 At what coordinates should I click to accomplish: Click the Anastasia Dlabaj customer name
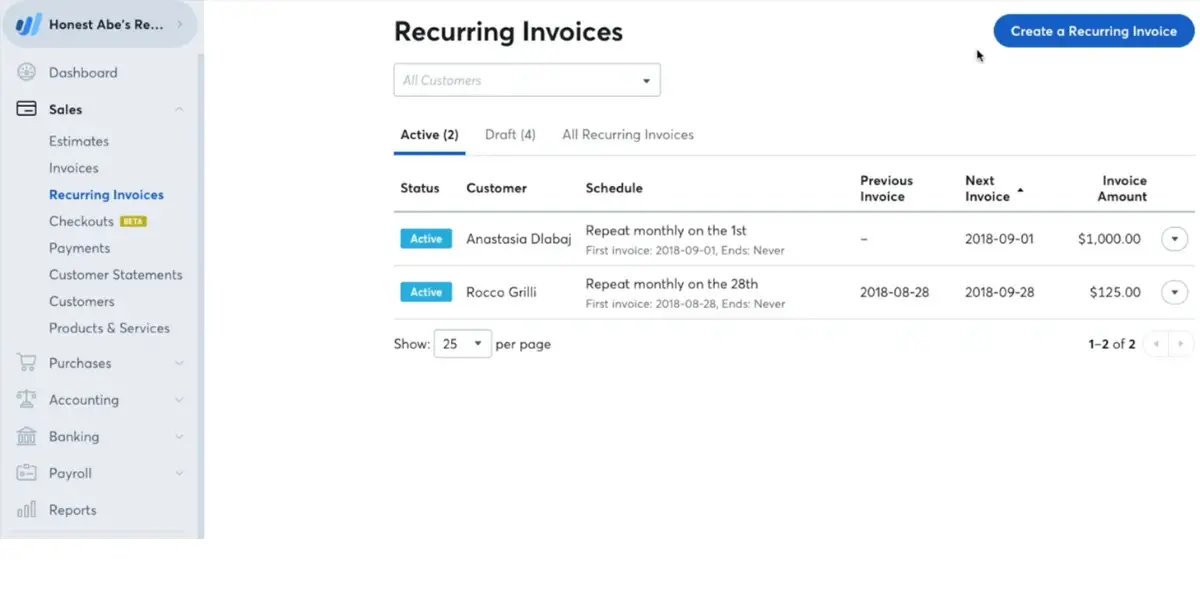tap(519, 239)
